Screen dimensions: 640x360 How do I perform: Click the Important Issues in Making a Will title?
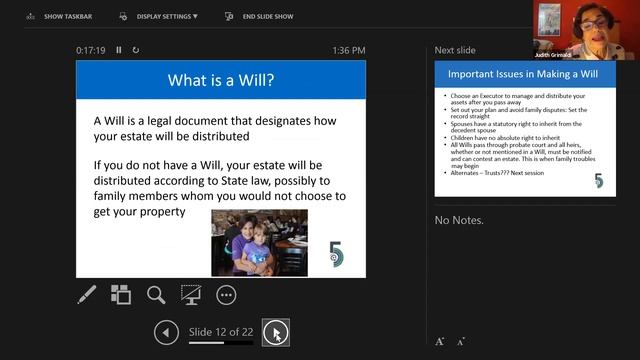point(523,74)
